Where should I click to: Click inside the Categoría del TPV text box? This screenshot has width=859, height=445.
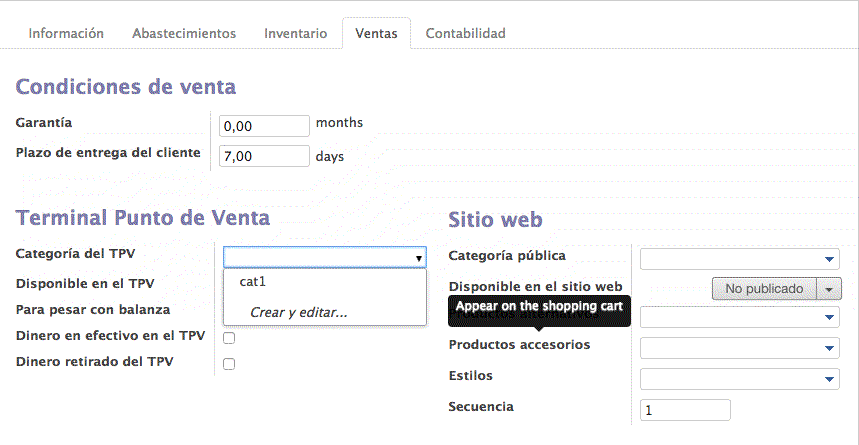click(x=317, y=257)
